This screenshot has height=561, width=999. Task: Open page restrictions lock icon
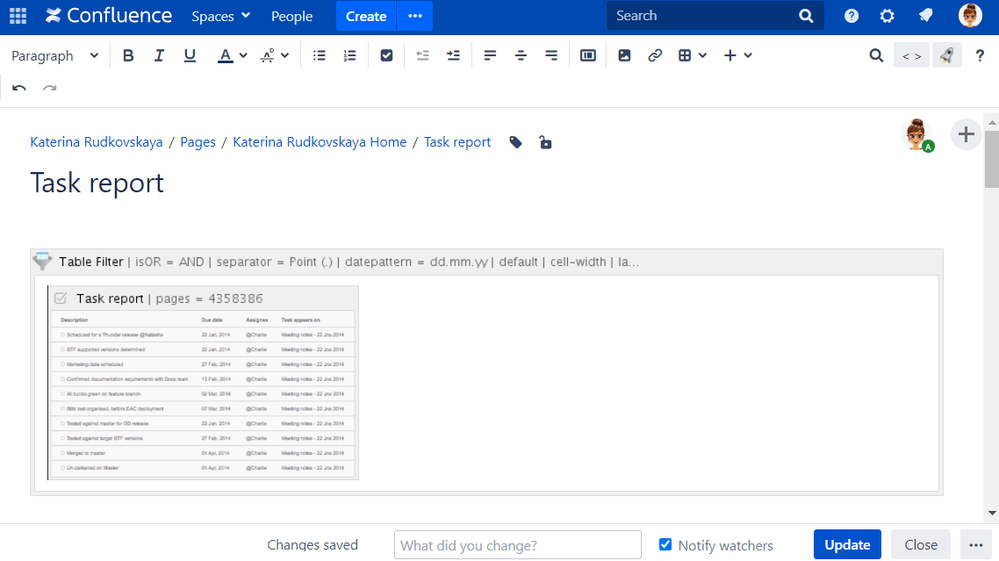coord(545,143)
